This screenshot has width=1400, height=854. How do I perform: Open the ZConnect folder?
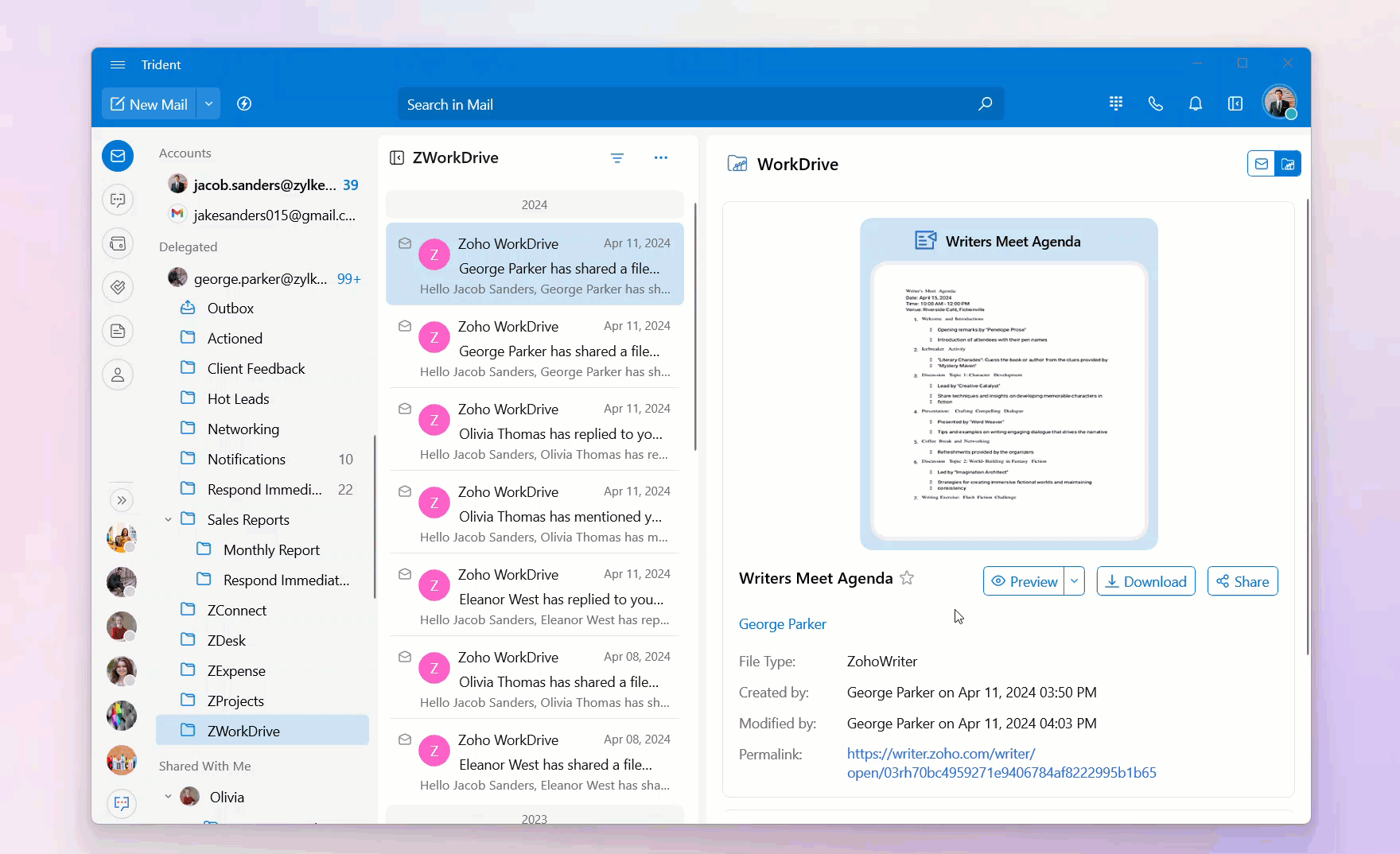(262, 610)
